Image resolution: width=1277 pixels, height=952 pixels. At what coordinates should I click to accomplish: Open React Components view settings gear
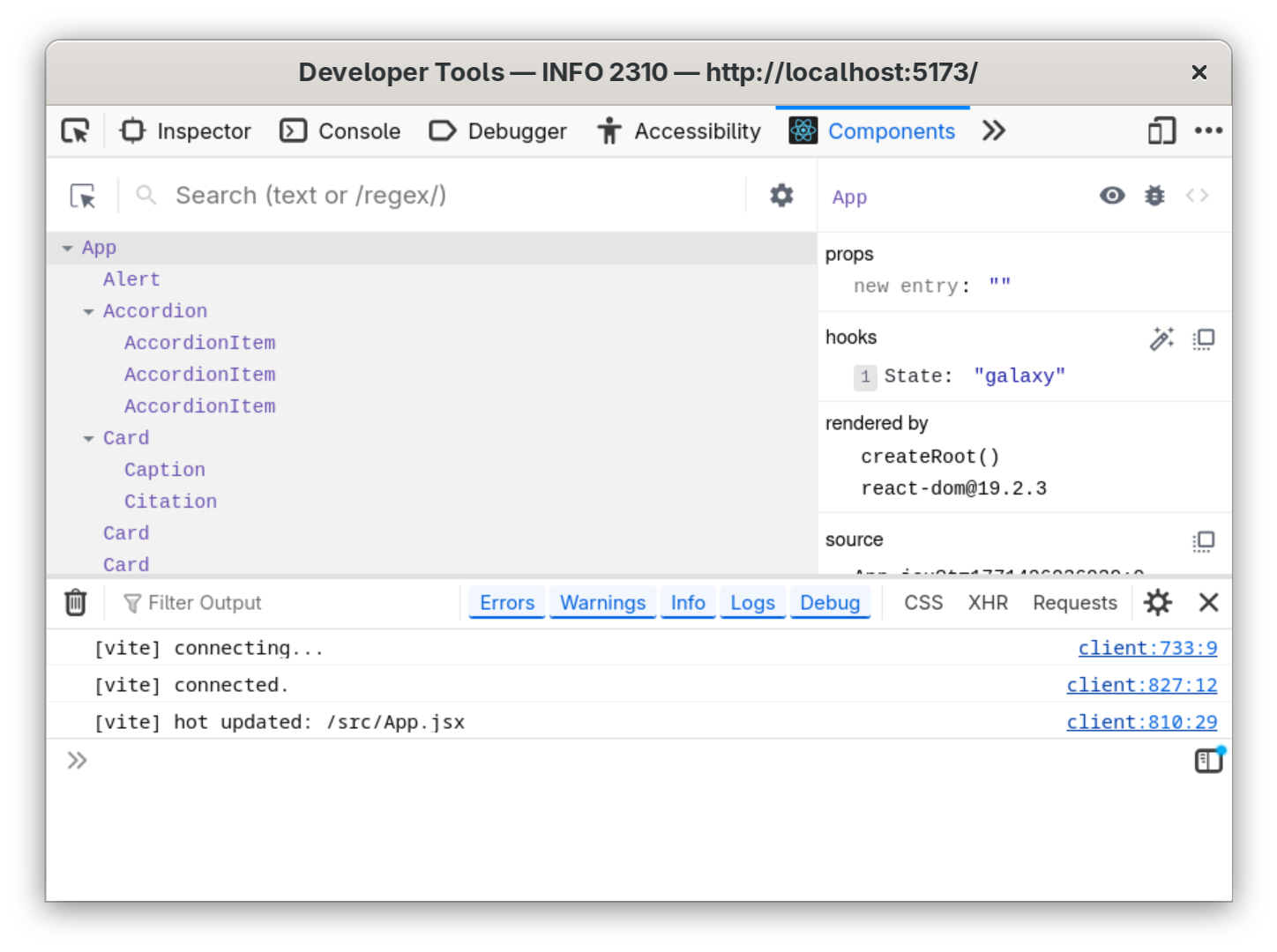(781, 196)
